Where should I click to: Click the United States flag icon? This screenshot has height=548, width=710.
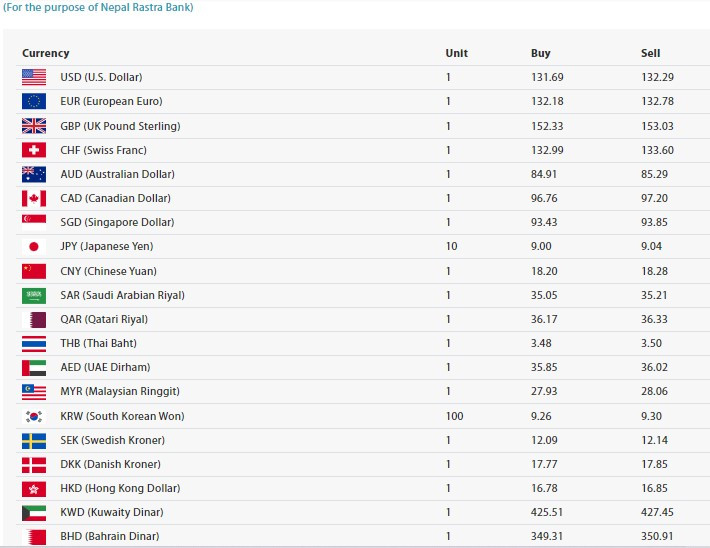pos(34,77)
